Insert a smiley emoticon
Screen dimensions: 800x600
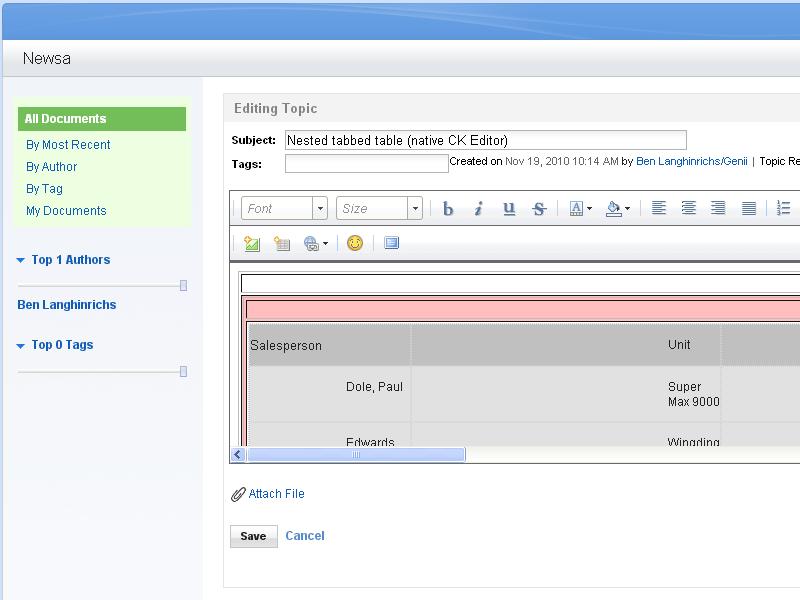pyautogui.click(x=355, y=243)
